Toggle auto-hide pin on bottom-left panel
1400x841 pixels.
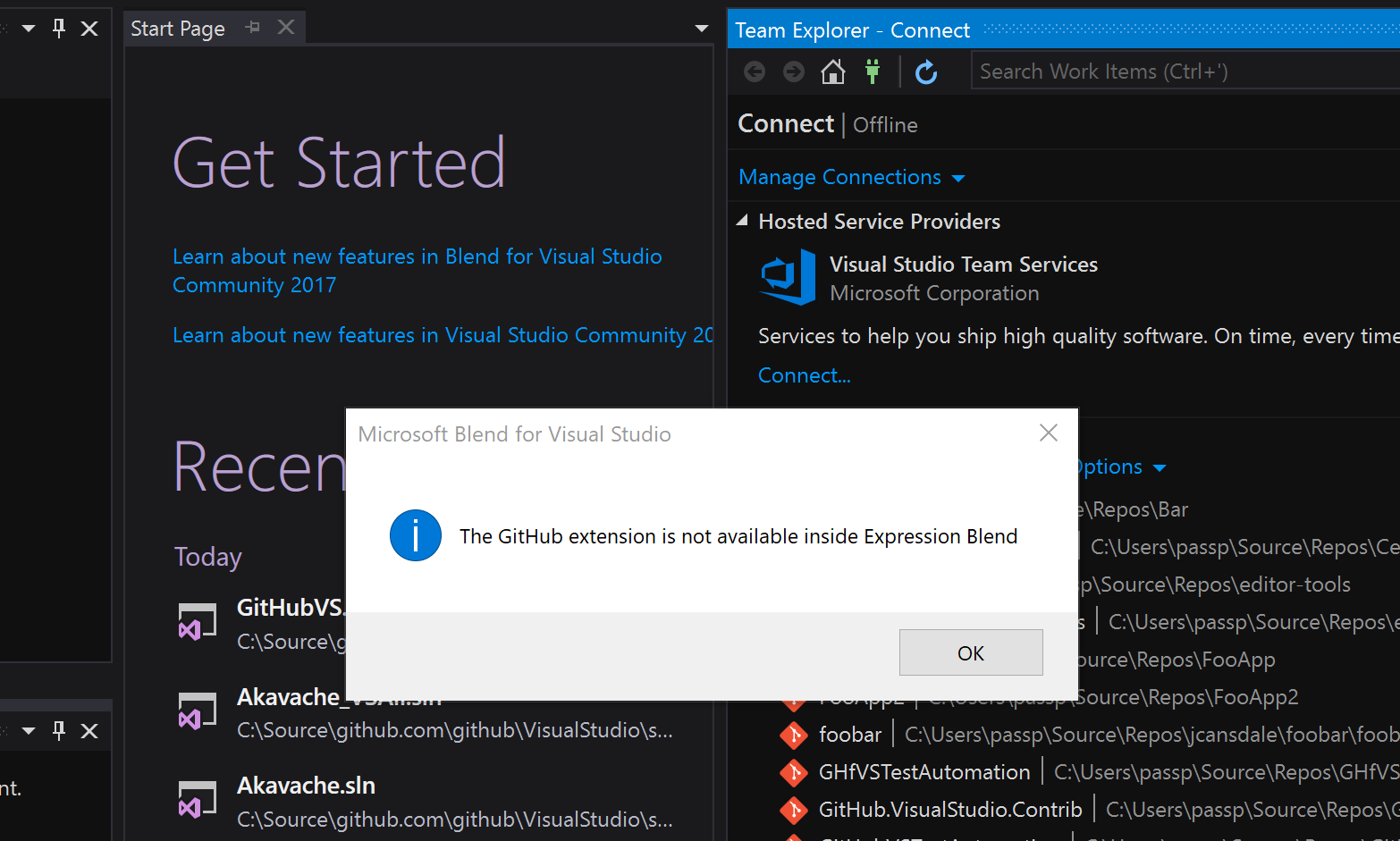[x=59, y=731]
